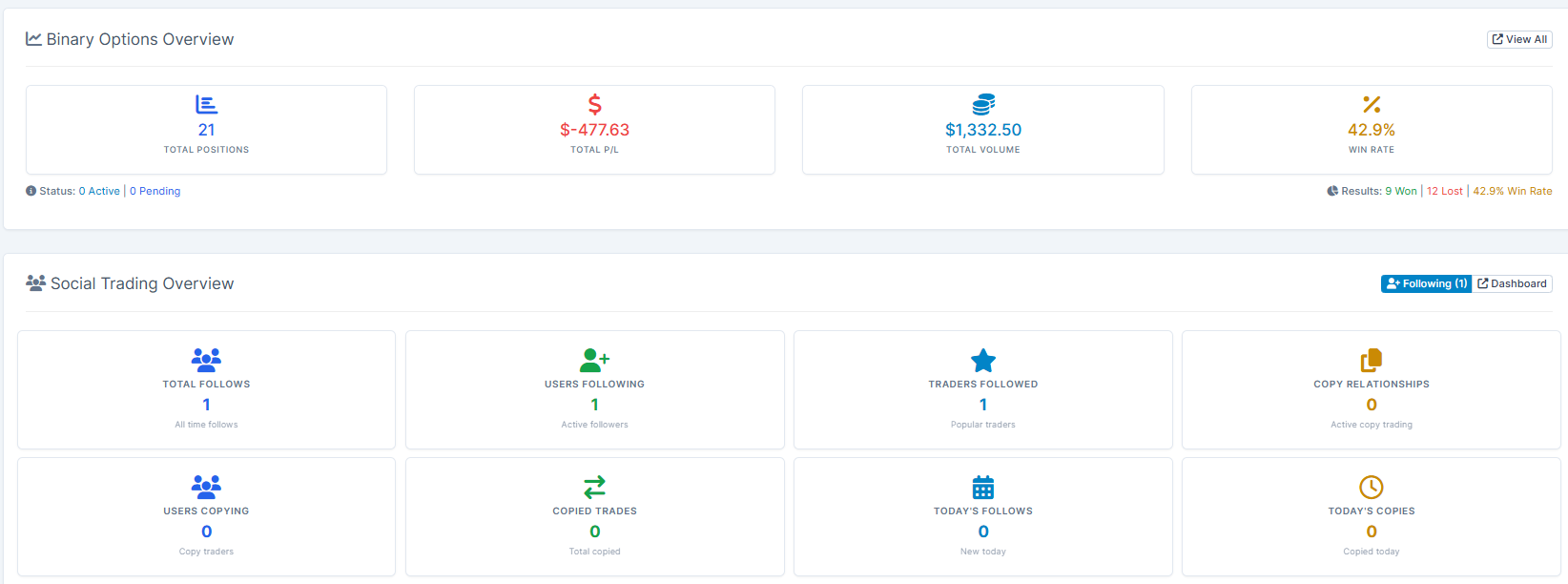Click the Users Copying people icon
The image size is (1568, 584).
[x=206, y=487]
